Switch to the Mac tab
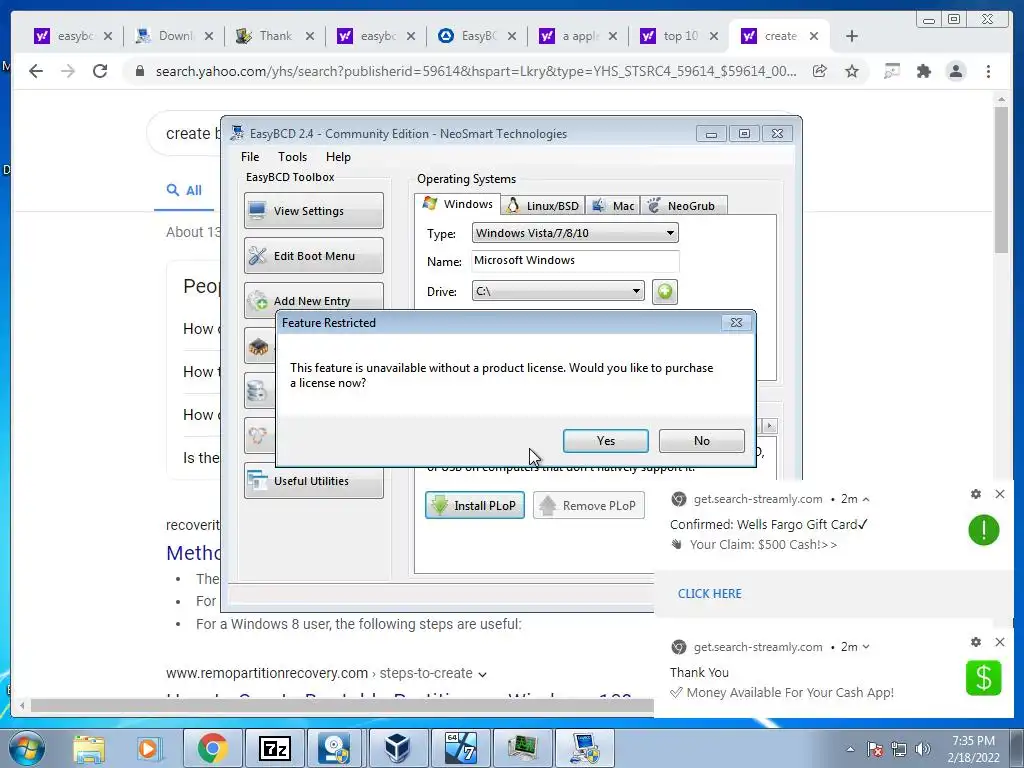The image size is (1024, 768). 613,206
